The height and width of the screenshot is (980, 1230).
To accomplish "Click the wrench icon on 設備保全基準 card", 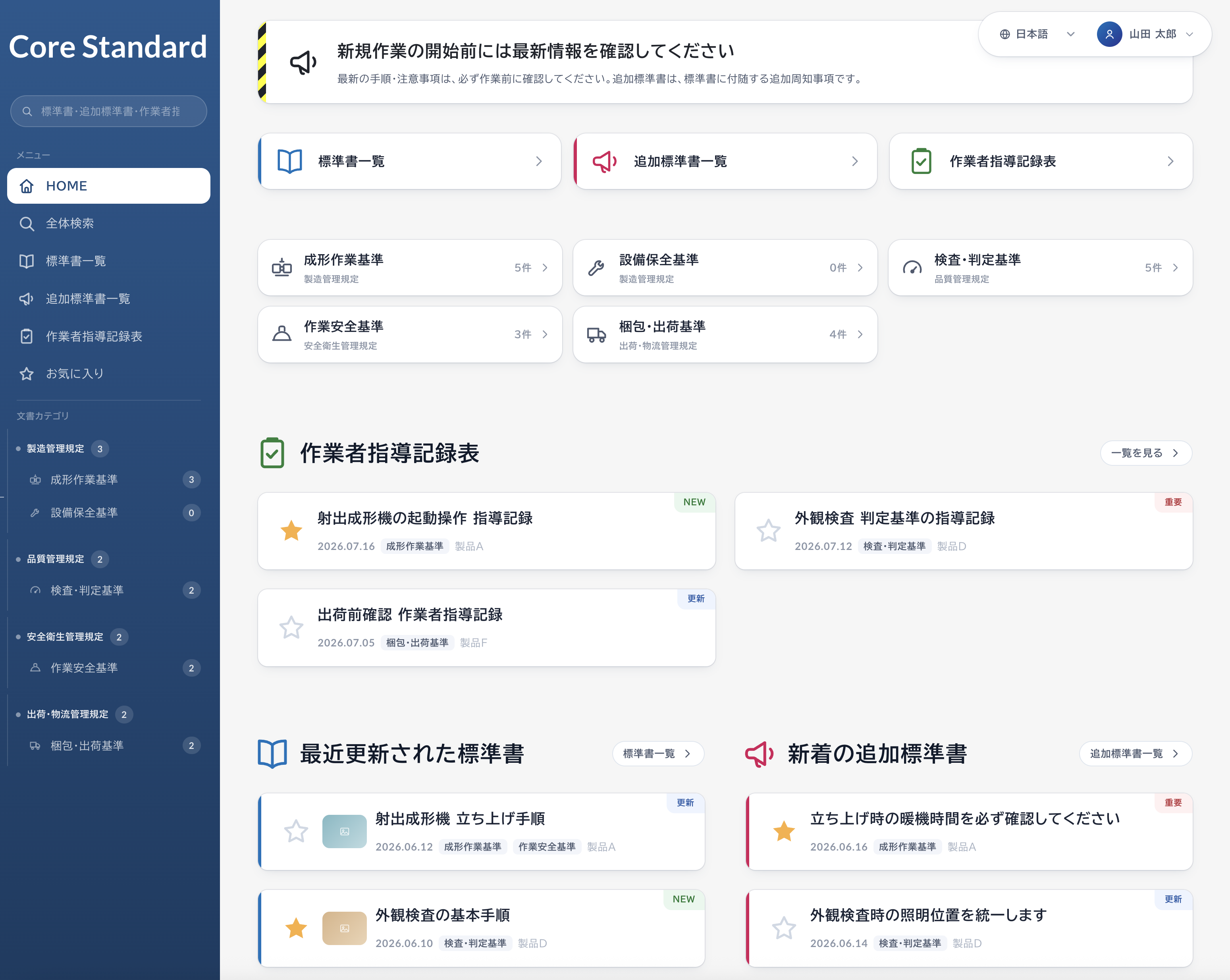I will (596, 268).
